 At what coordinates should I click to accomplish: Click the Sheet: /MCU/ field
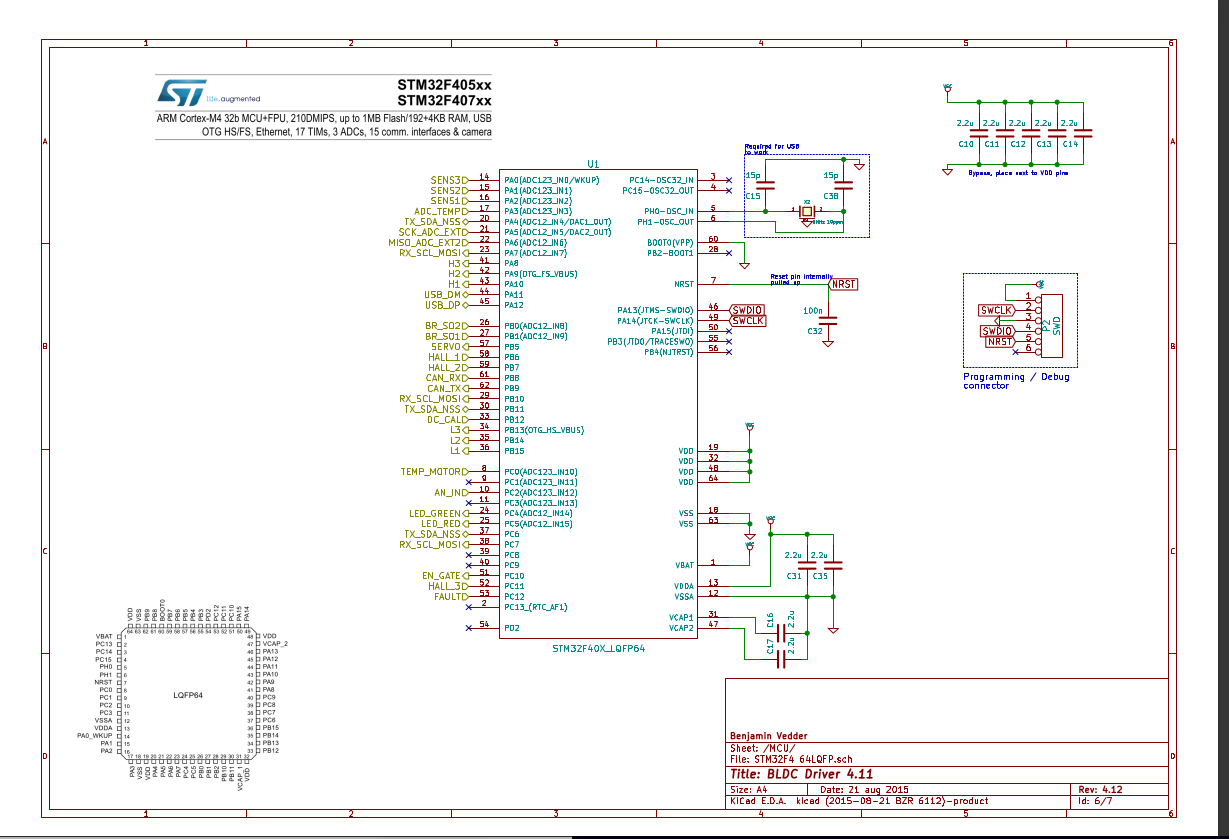click(x=762, y=747)
